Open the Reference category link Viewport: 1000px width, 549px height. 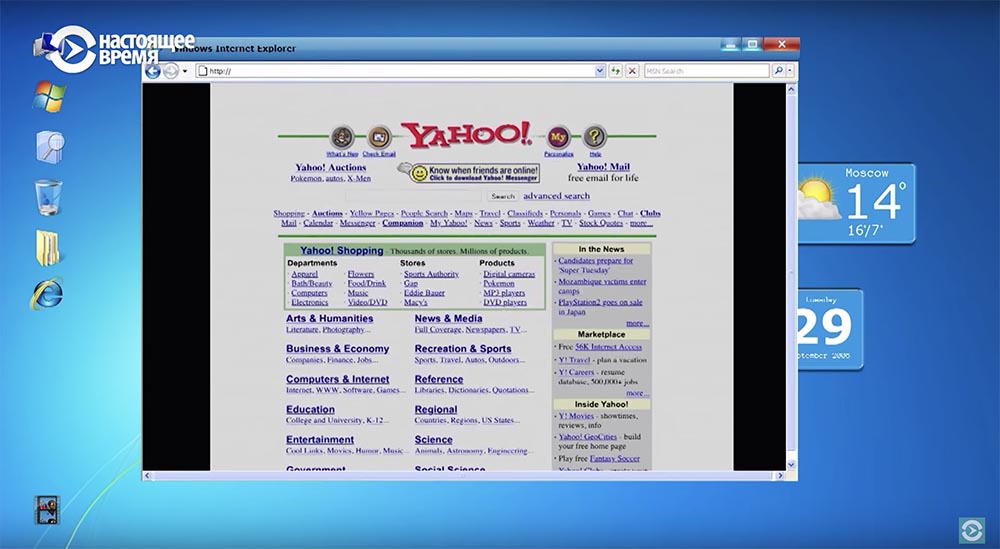pos(439,379)
